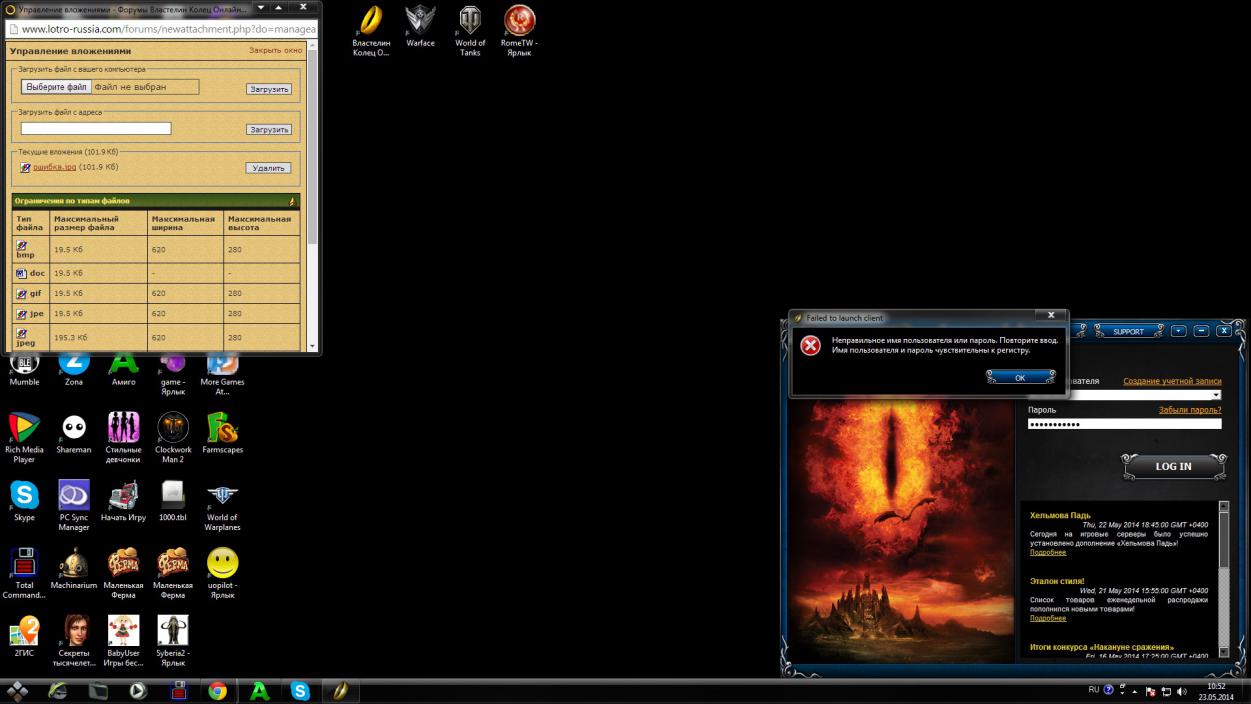Click the RU language indicator in the taskbar

(x=1094, y=690)
